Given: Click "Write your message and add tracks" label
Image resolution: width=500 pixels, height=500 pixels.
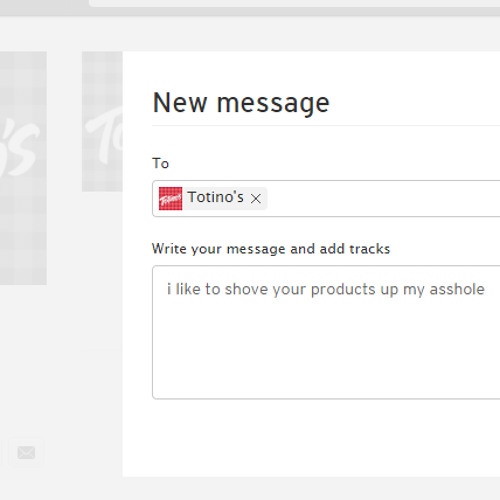Looking at the screenshot, I should coord(271,249).
